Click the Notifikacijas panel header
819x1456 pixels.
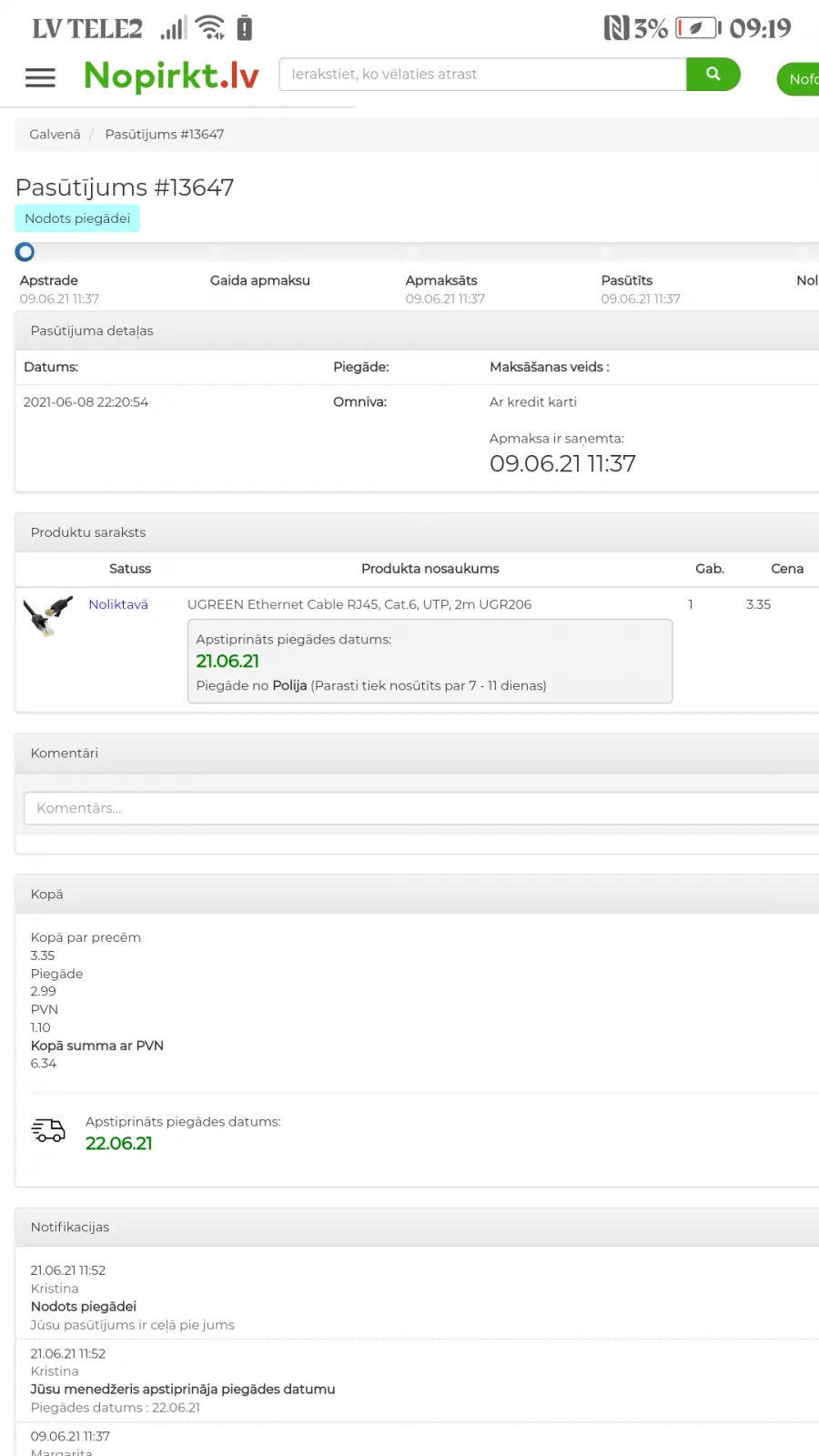pos(417,1227)
